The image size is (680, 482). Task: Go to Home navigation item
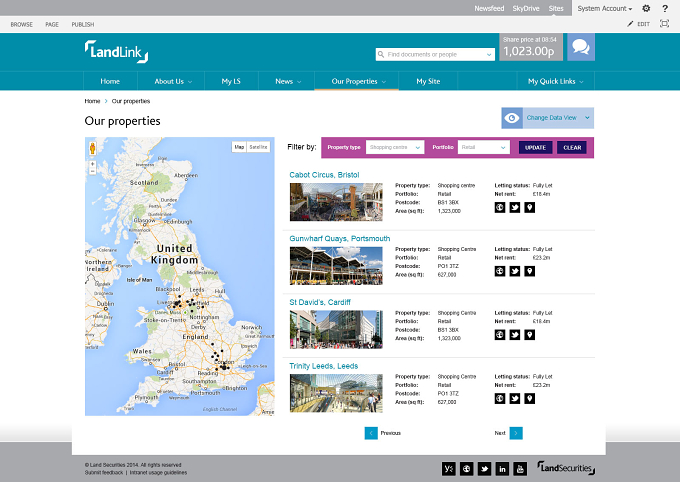pyautogui.click(x=110, y=81)
